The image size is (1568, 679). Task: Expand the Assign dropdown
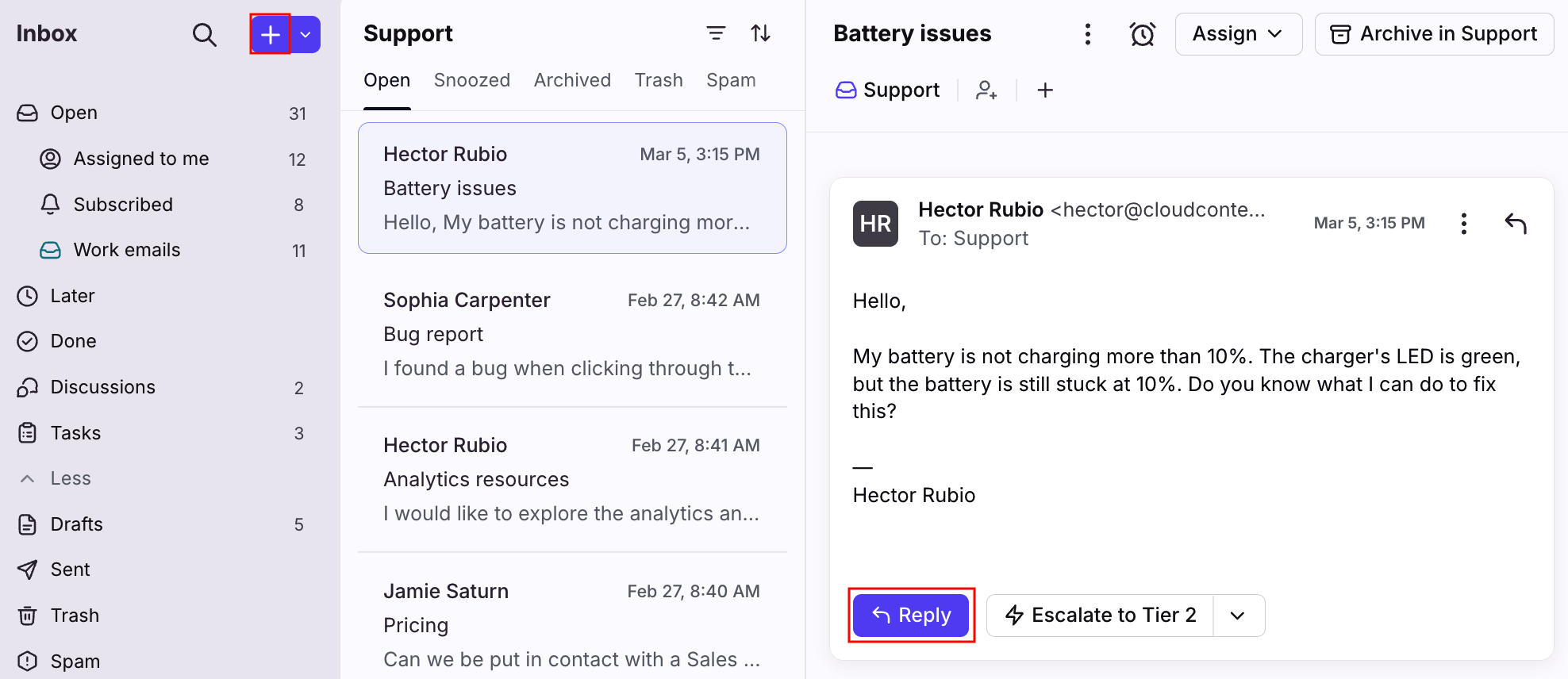click(1238, 34)
